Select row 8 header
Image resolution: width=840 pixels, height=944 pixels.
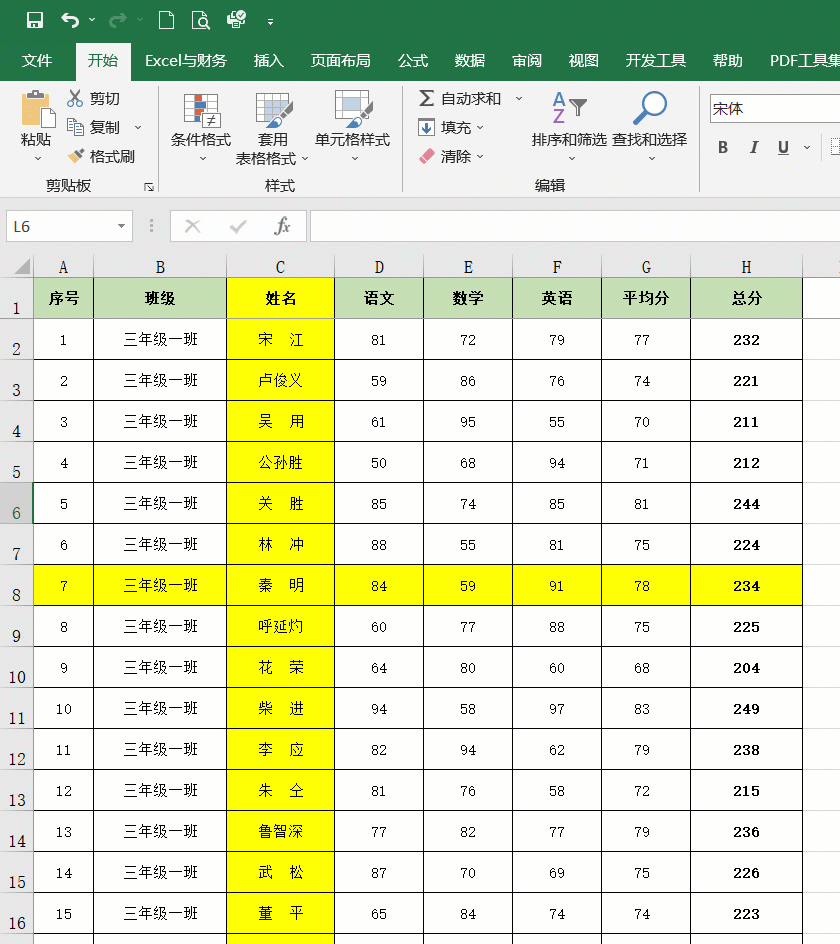(x=17, y=586)
